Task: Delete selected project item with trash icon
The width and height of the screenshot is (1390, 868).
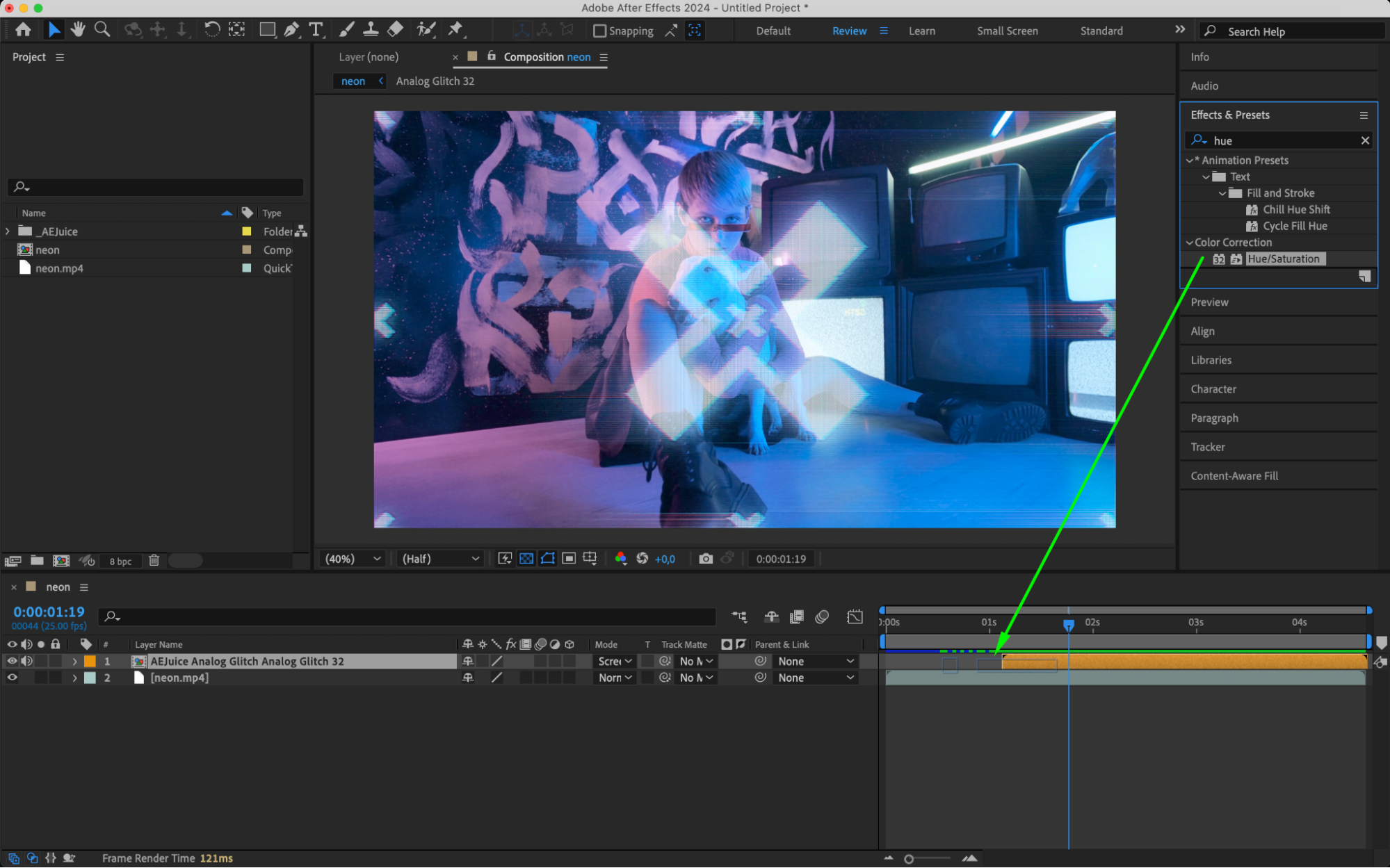Action: (154, 561)
